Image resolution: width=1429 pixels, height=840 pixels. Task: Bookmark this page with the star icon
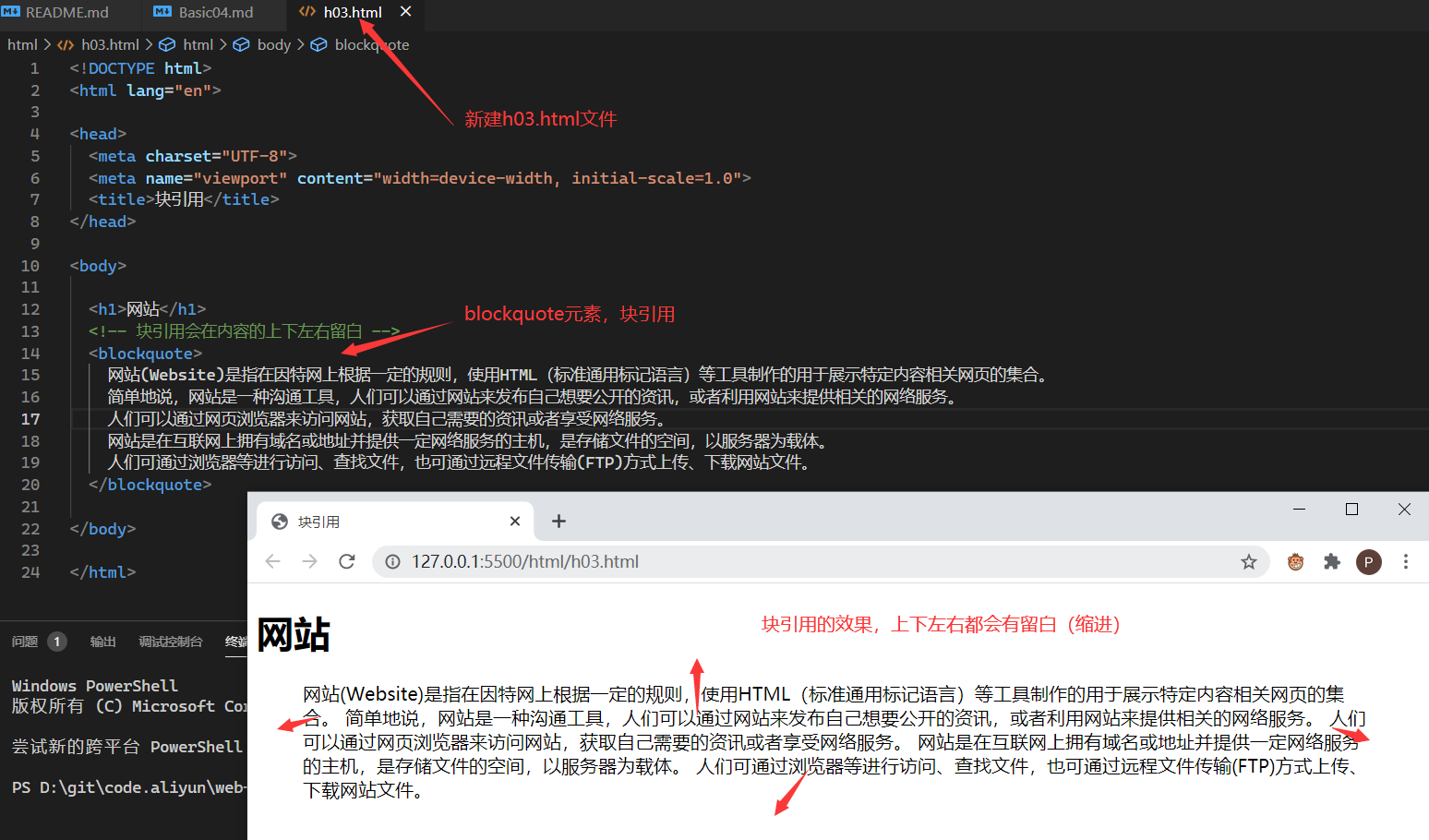point(1248,561)
